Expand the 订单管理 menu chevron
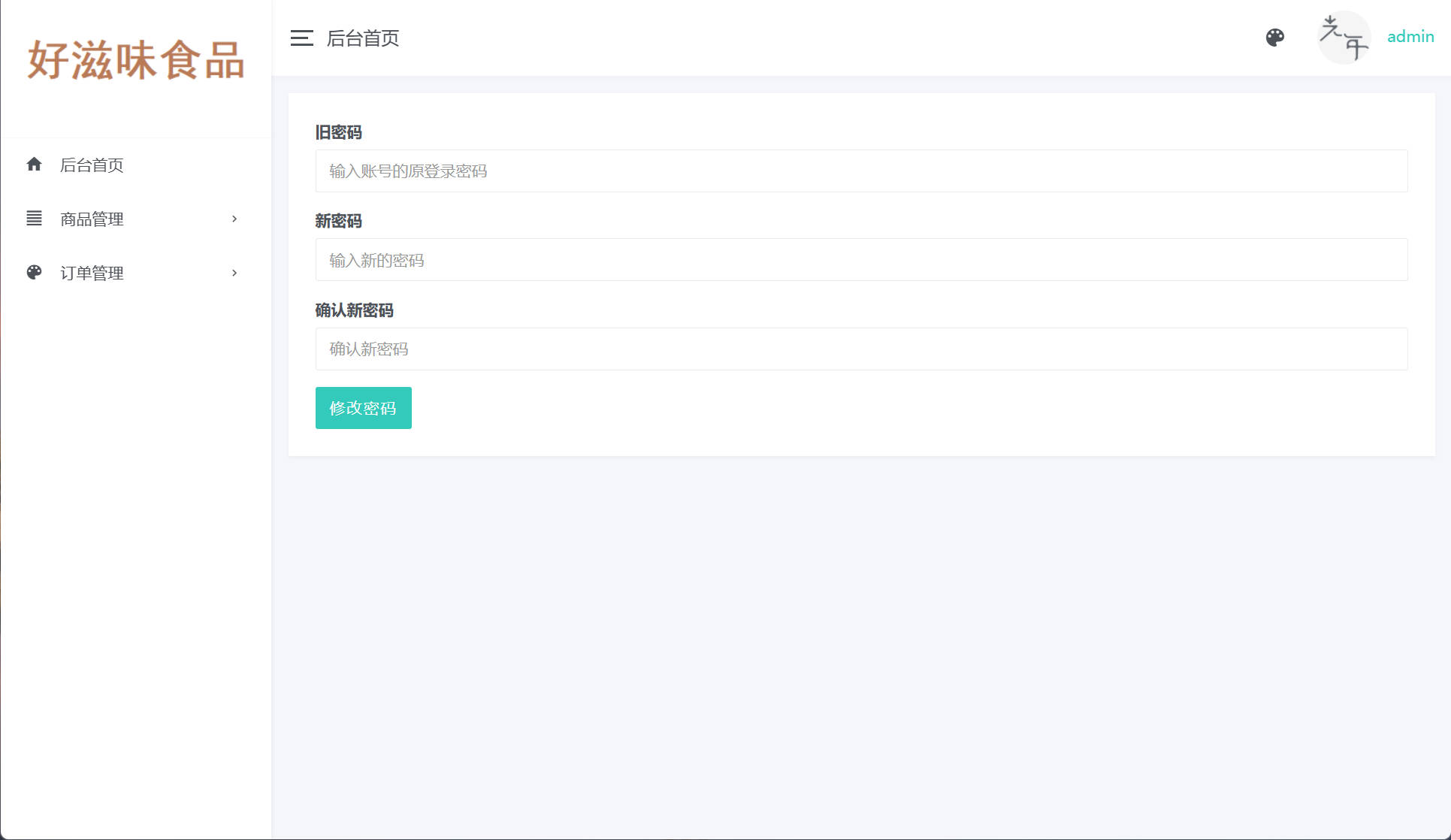This screenshot has width=1451, height=840. 234,273
